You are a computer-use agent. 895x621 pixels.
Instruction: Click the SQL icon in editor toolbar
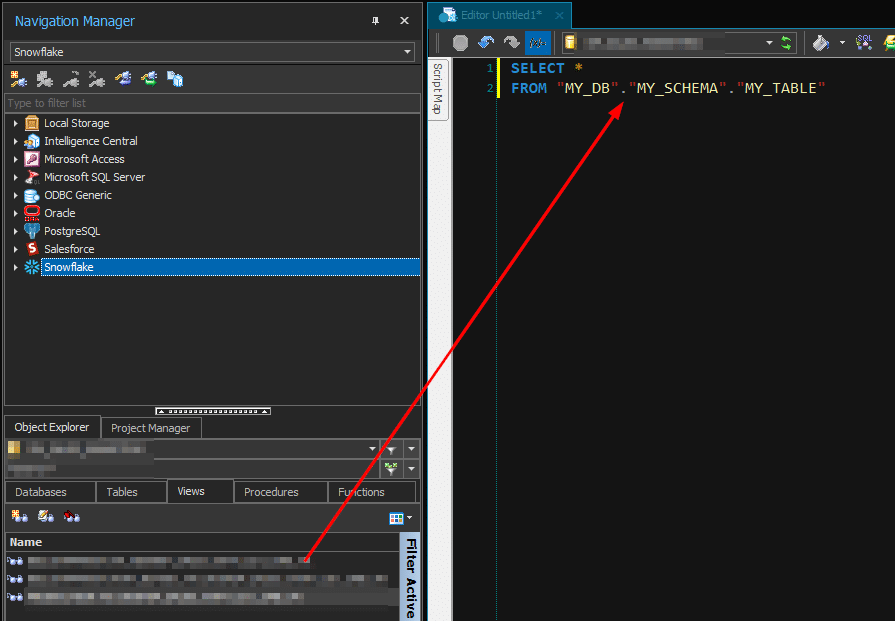864,42
